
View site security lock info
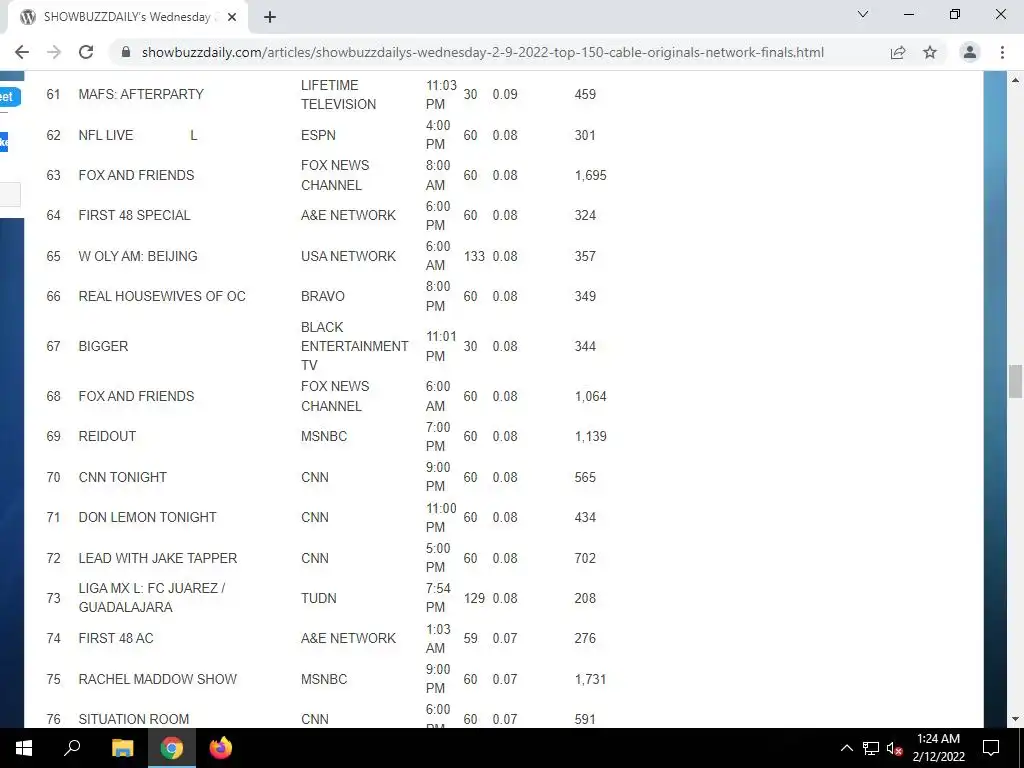click(x=127, y=52)
